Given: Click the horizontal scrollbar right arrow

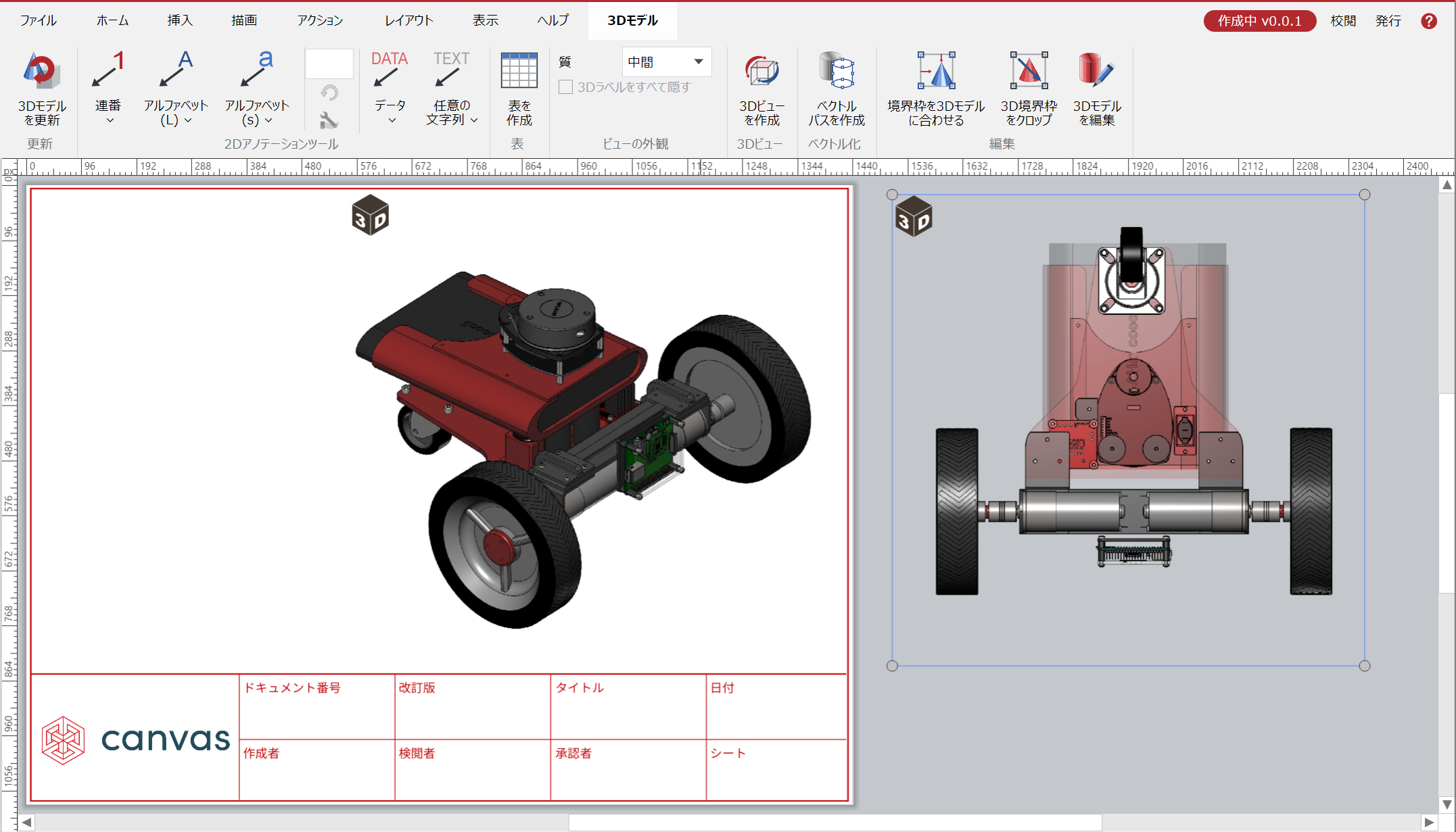Looking at the screenshot, I should pyautogui.click(x=1429, y=823).
